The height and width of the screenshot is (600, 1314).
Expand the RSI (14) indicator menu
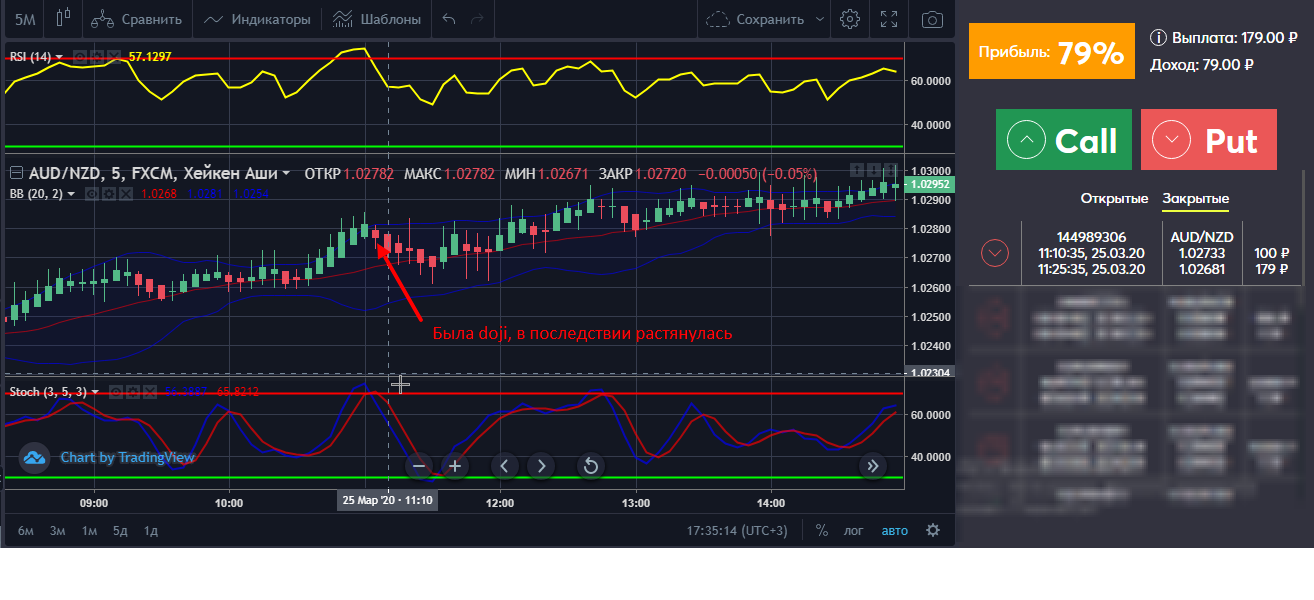(x=59, y=57)
